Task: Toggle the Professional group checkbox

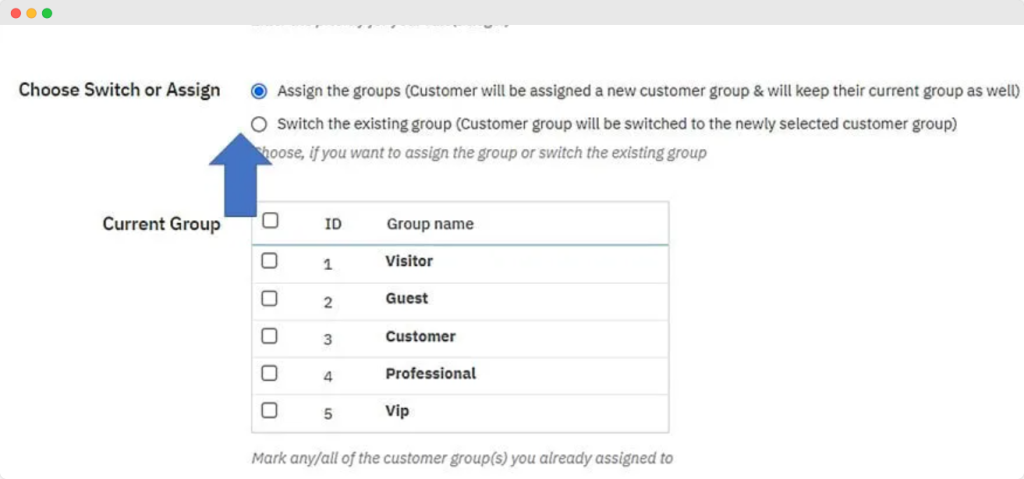Action: click(269, 373)
